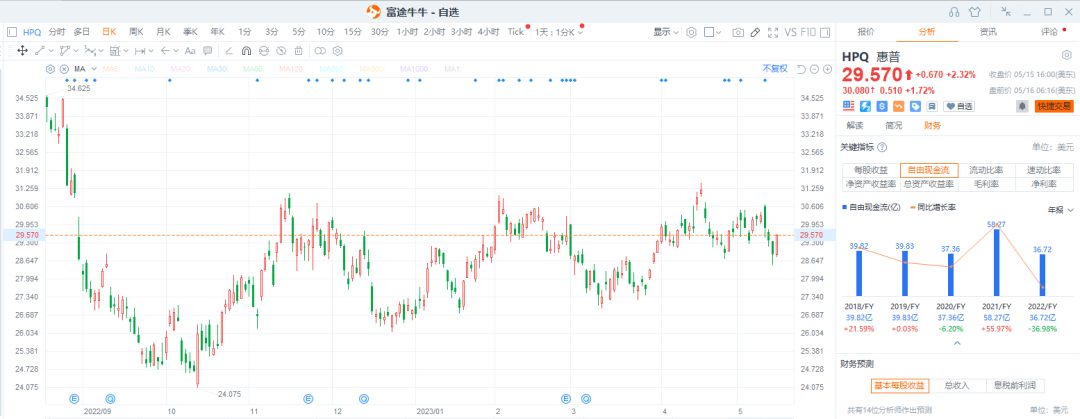Viewport: 1080px width, 419px height.
Task: Click the undo chart zoom arrow
Action: coord(801,69)
